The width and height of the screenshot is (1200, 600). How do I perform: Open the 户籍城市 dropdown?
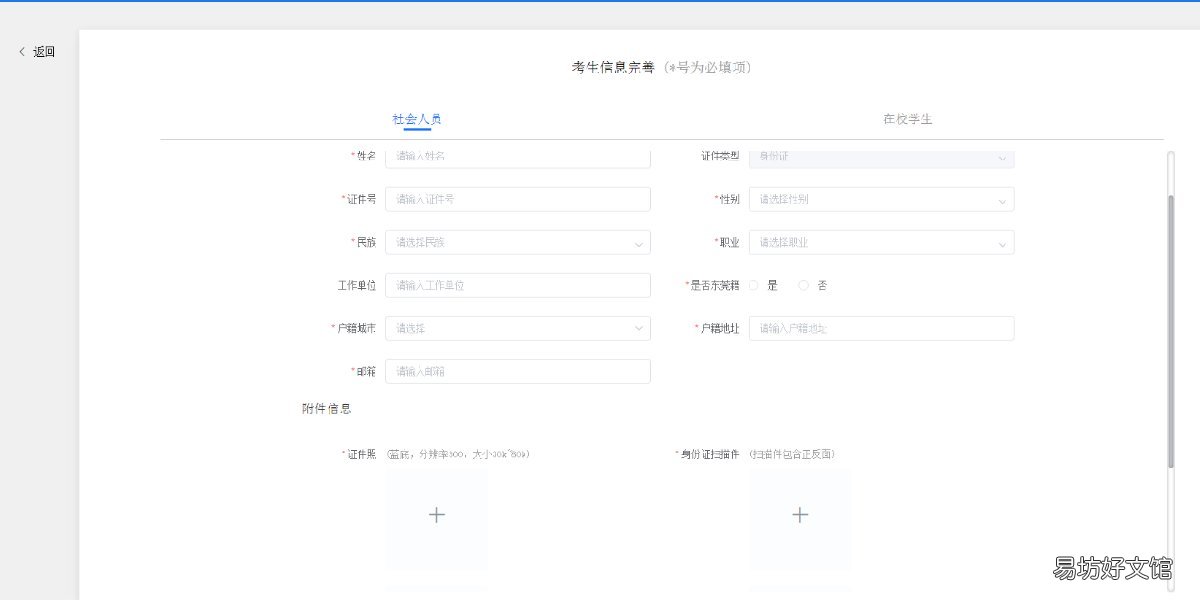click(x=518, y=328)
